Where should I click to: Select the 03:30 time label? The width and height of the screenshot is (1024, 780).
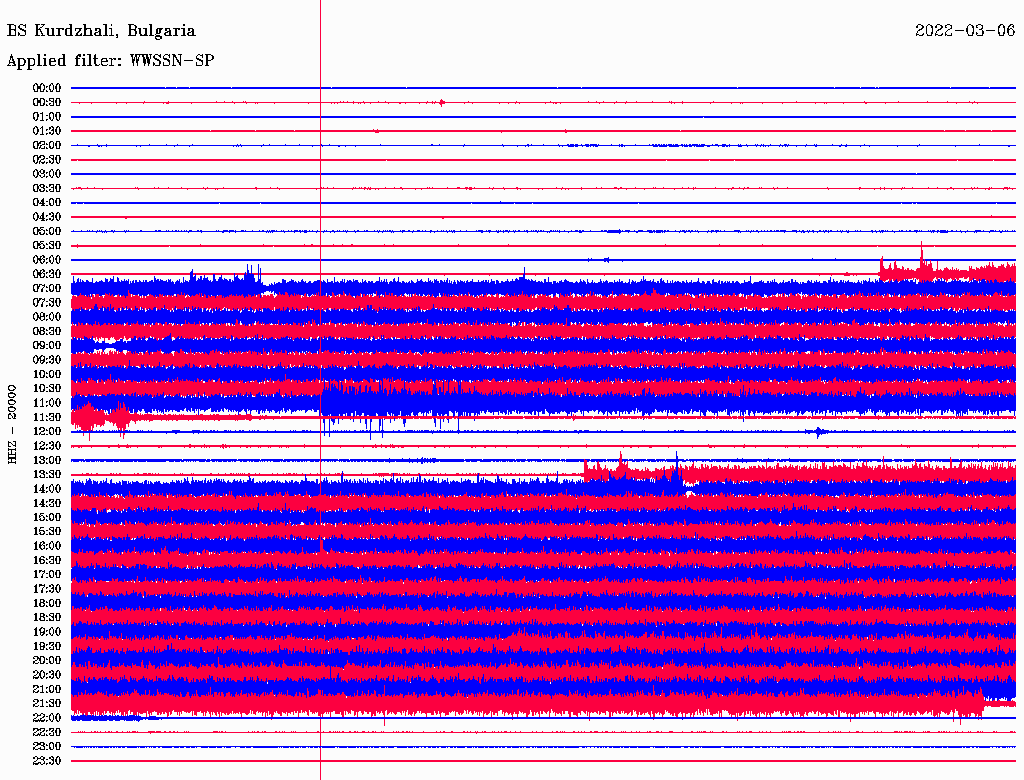tap(47, 188)
